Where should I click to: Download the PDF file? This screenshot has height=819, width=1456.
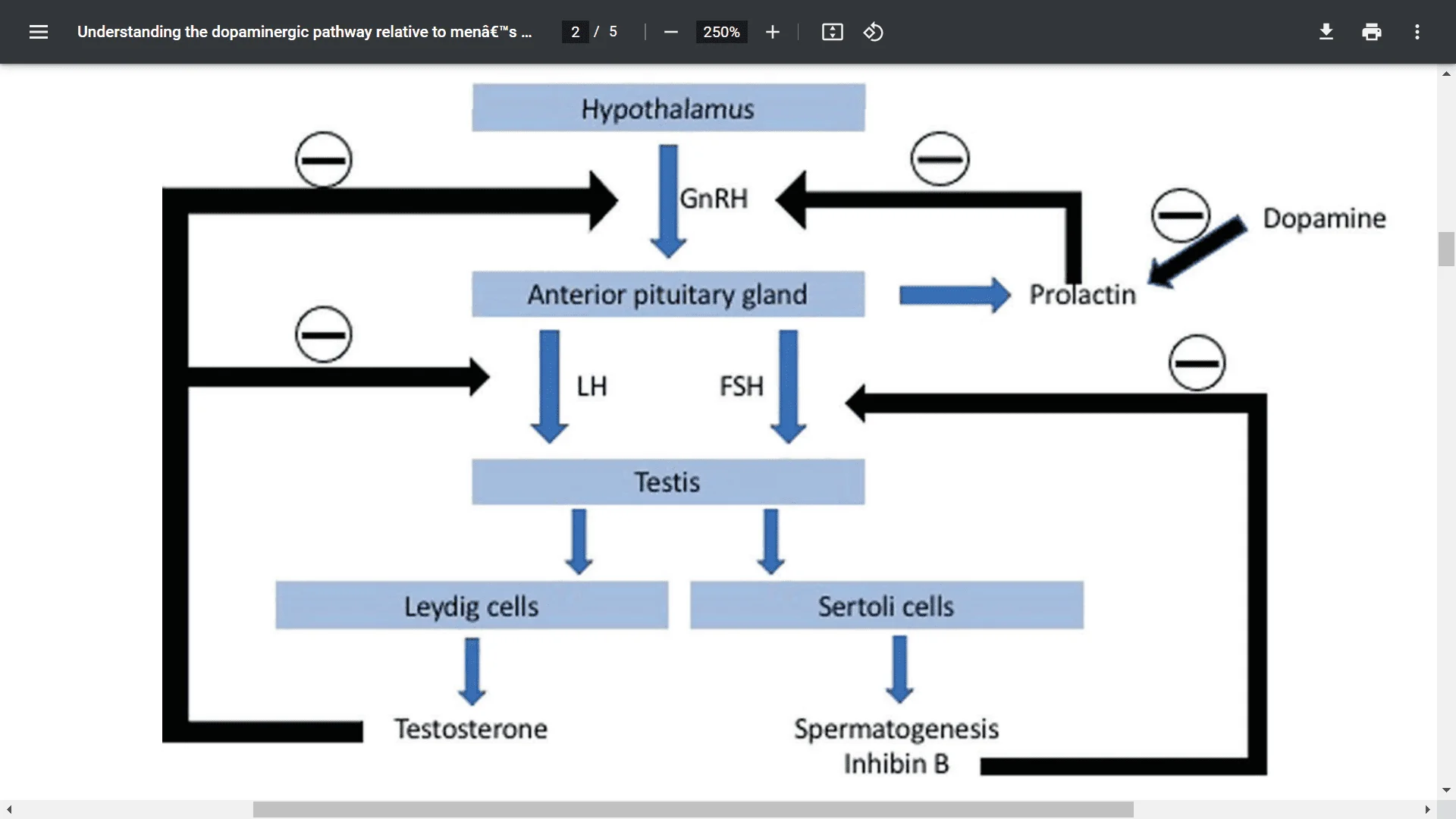1326,32
